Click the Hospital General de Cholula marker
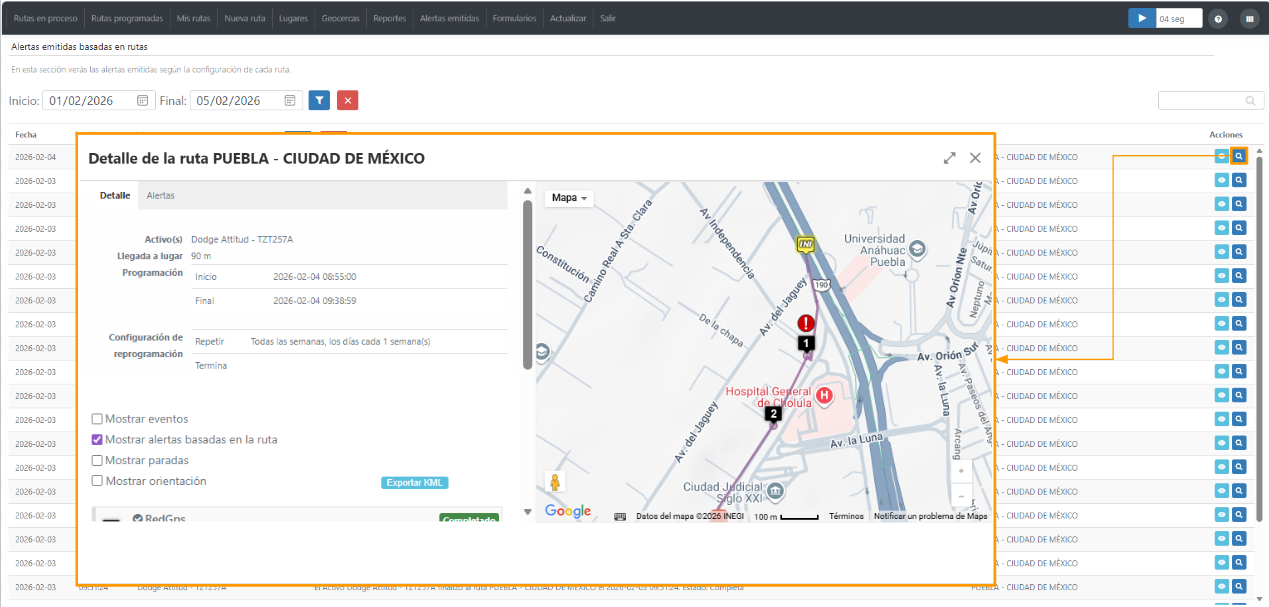Image resolution: width=1269 pixels, height=607 pixels. click(824, 396)
